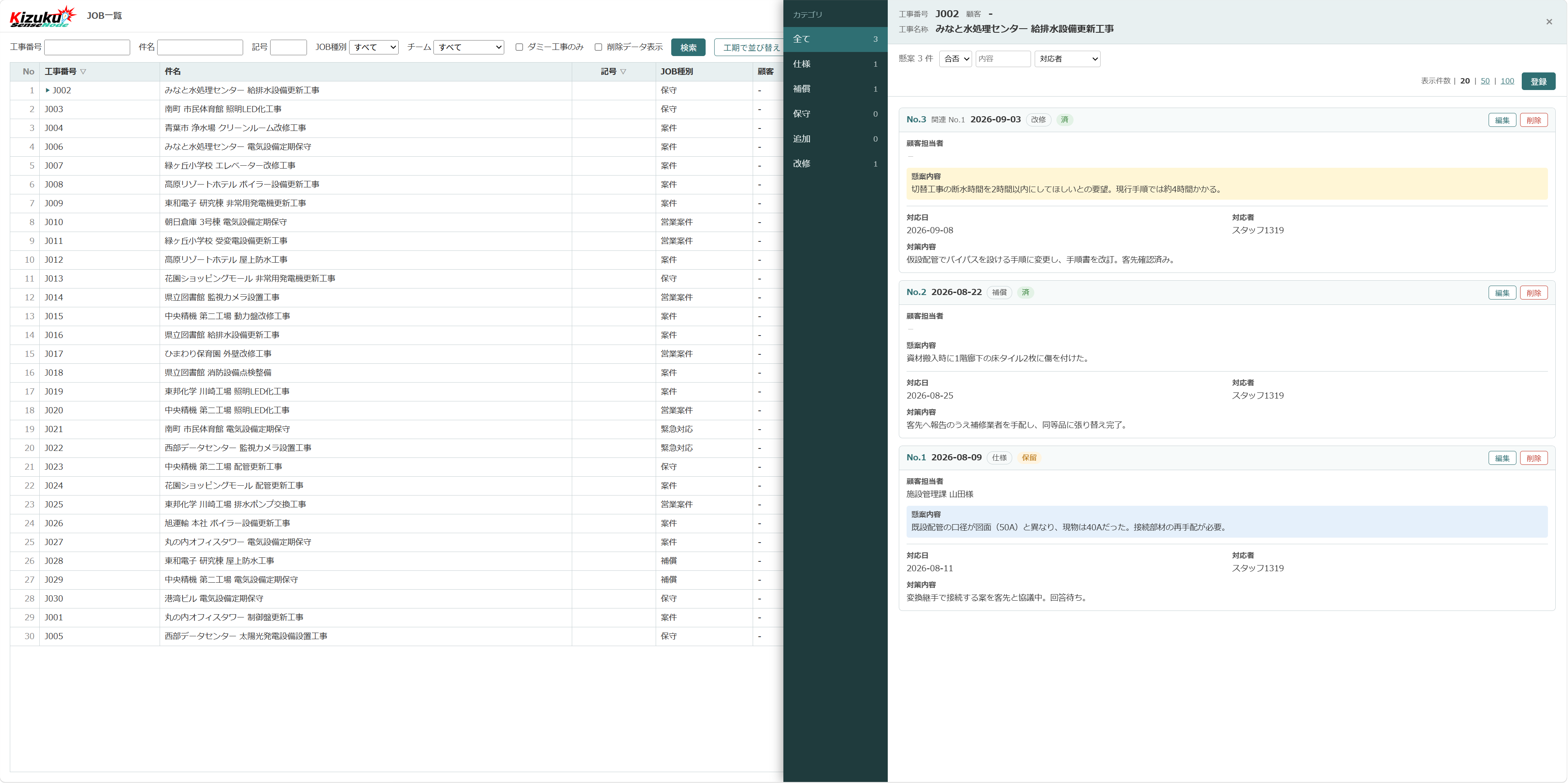The image size is (1568, 784).
Task: Focus the 記号 search field
Action: pos(289,47)
